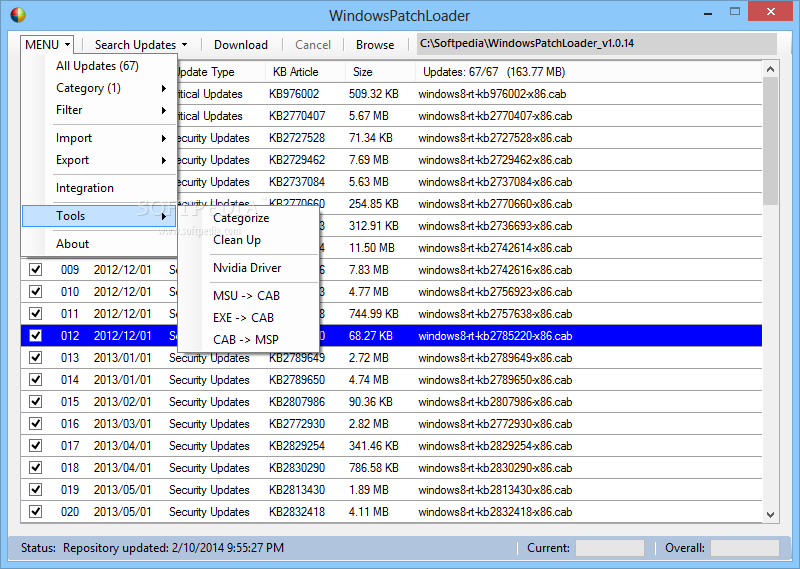Click the Updates: 67/67 column header
The width and height of the screenshot is (800, 569).
point(588,72)
